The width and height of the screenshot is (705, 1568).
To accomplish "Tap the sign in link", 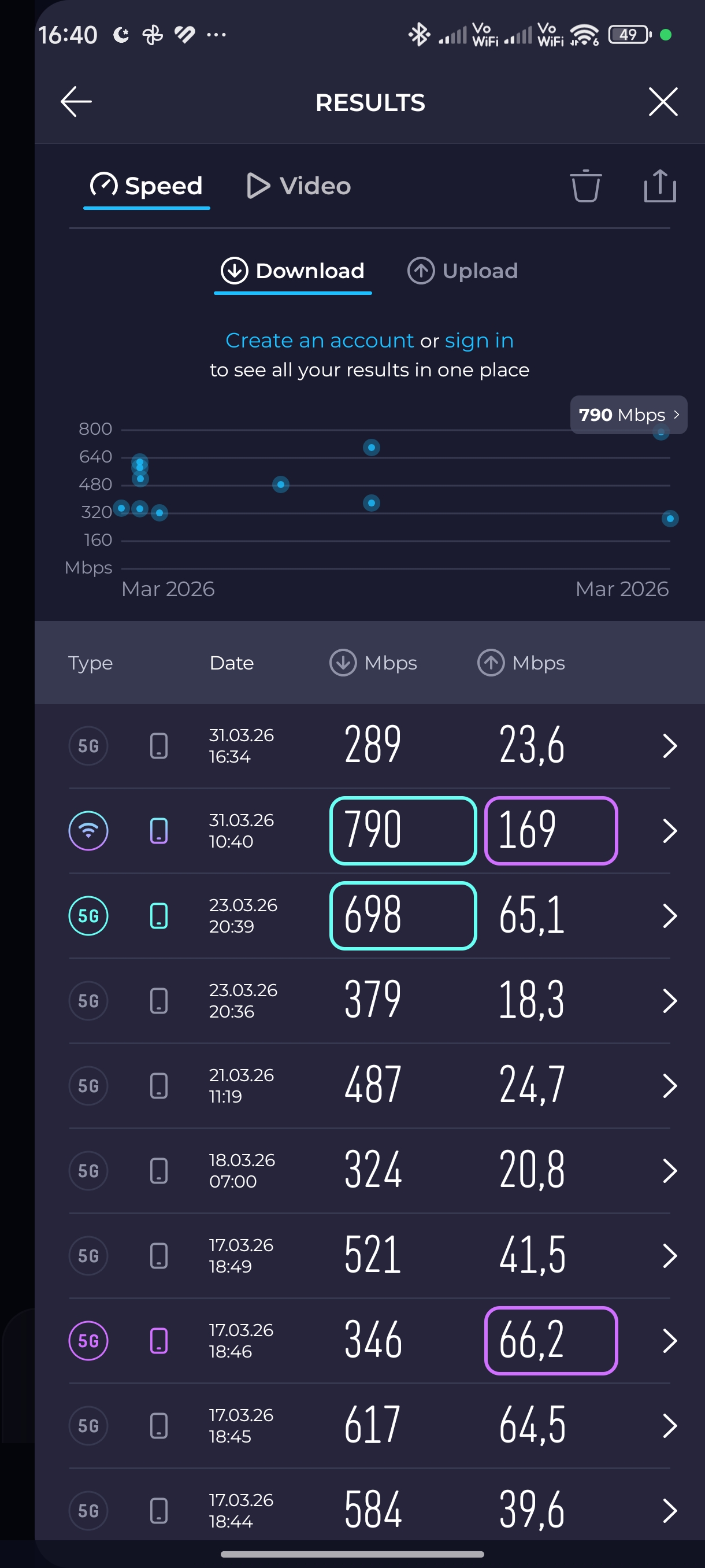I will 478,341.
